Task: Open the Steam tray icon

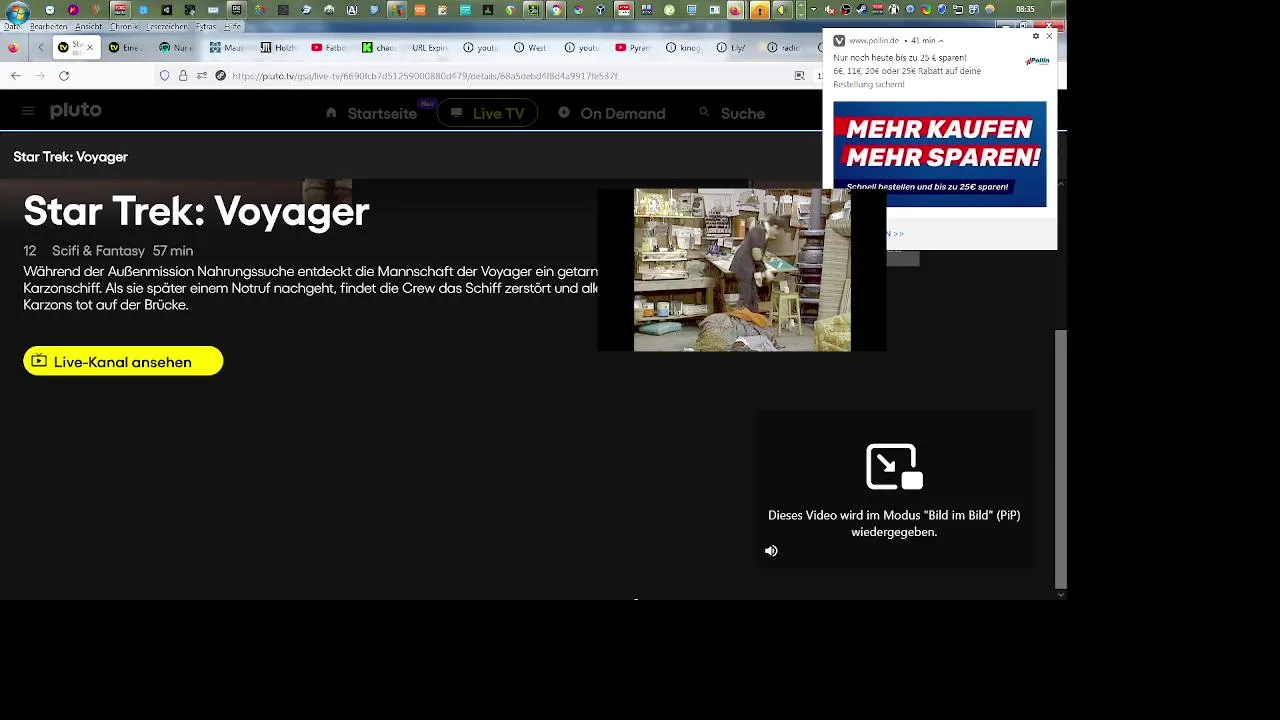Action: [862, 10]
